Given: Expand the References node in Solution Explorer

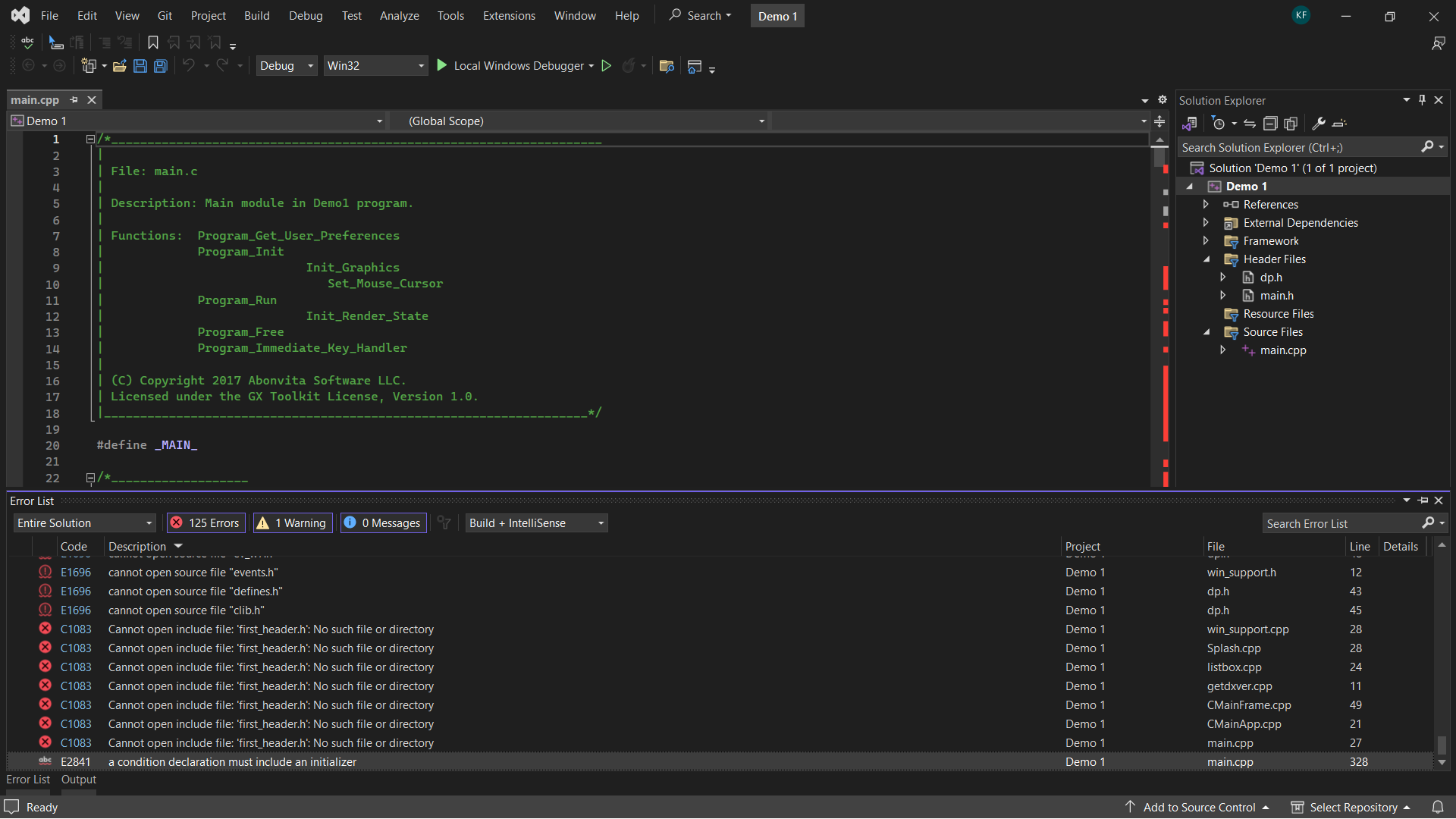Looking at the screenshot, I should [x=1207, y=204].
